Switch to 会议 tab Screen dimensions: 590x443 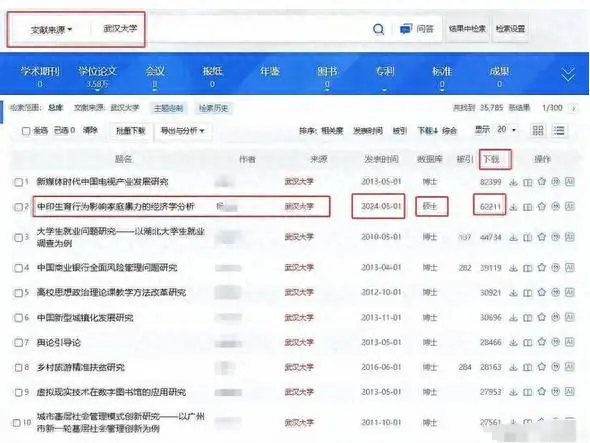[x=155, y=76]
